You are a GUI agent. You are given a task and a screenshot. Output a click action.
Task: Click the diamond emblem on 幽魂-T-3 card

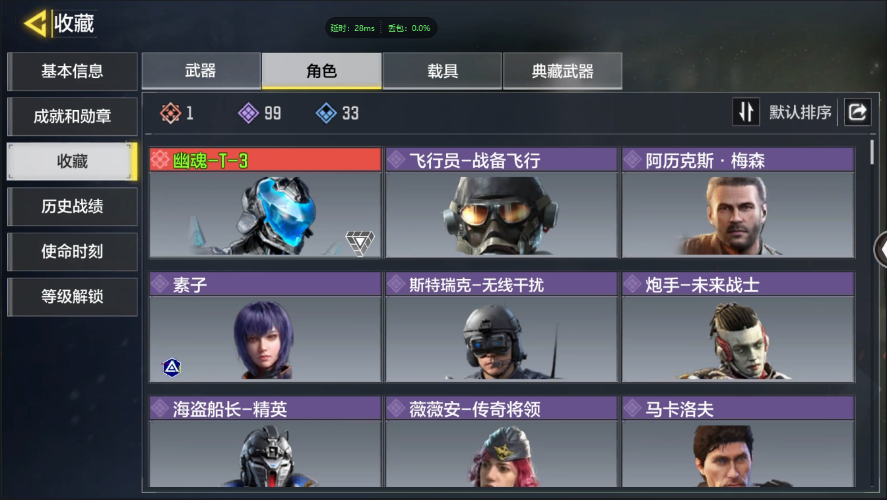point(360,243)
